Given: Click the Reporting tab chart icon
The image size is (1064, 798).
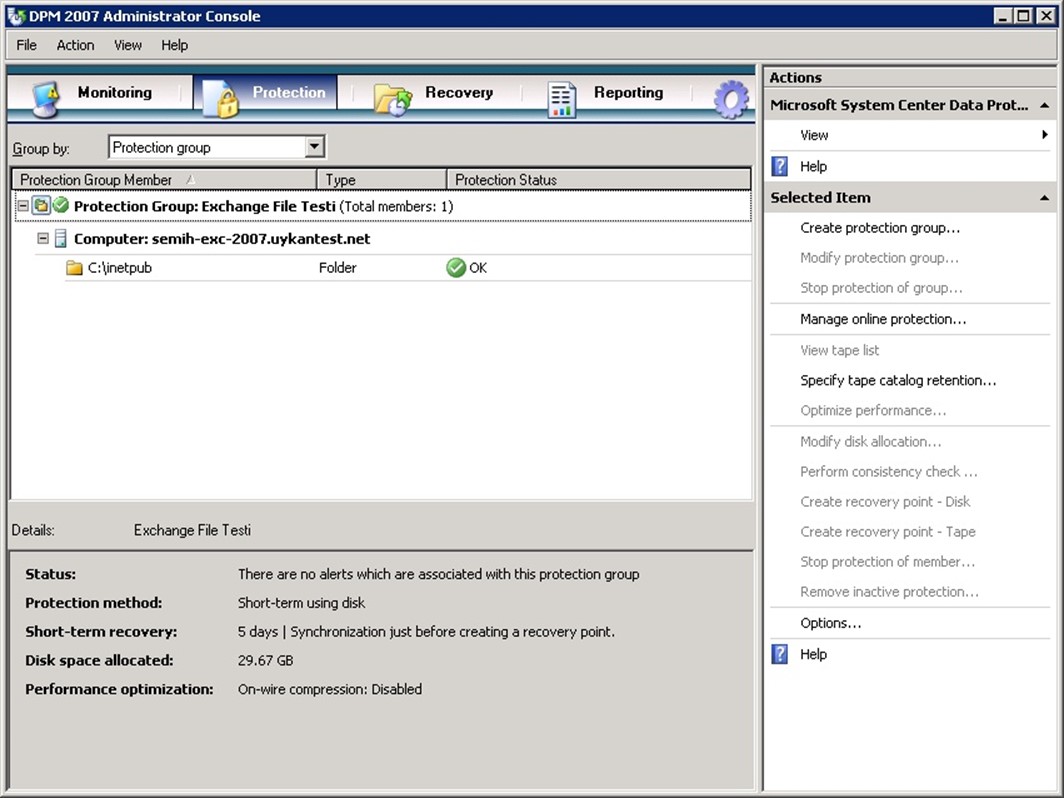Looking at the screenshot, I should [x=562, y=98].
